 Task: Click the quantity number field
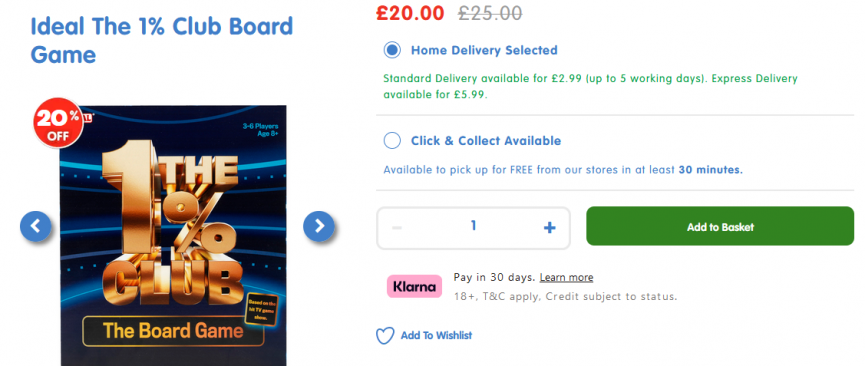coord(473,228)
